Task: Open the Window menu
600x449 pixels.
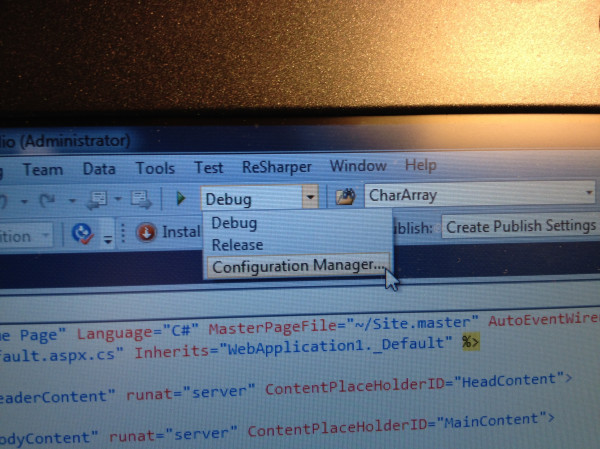Action: coord(358,166)
